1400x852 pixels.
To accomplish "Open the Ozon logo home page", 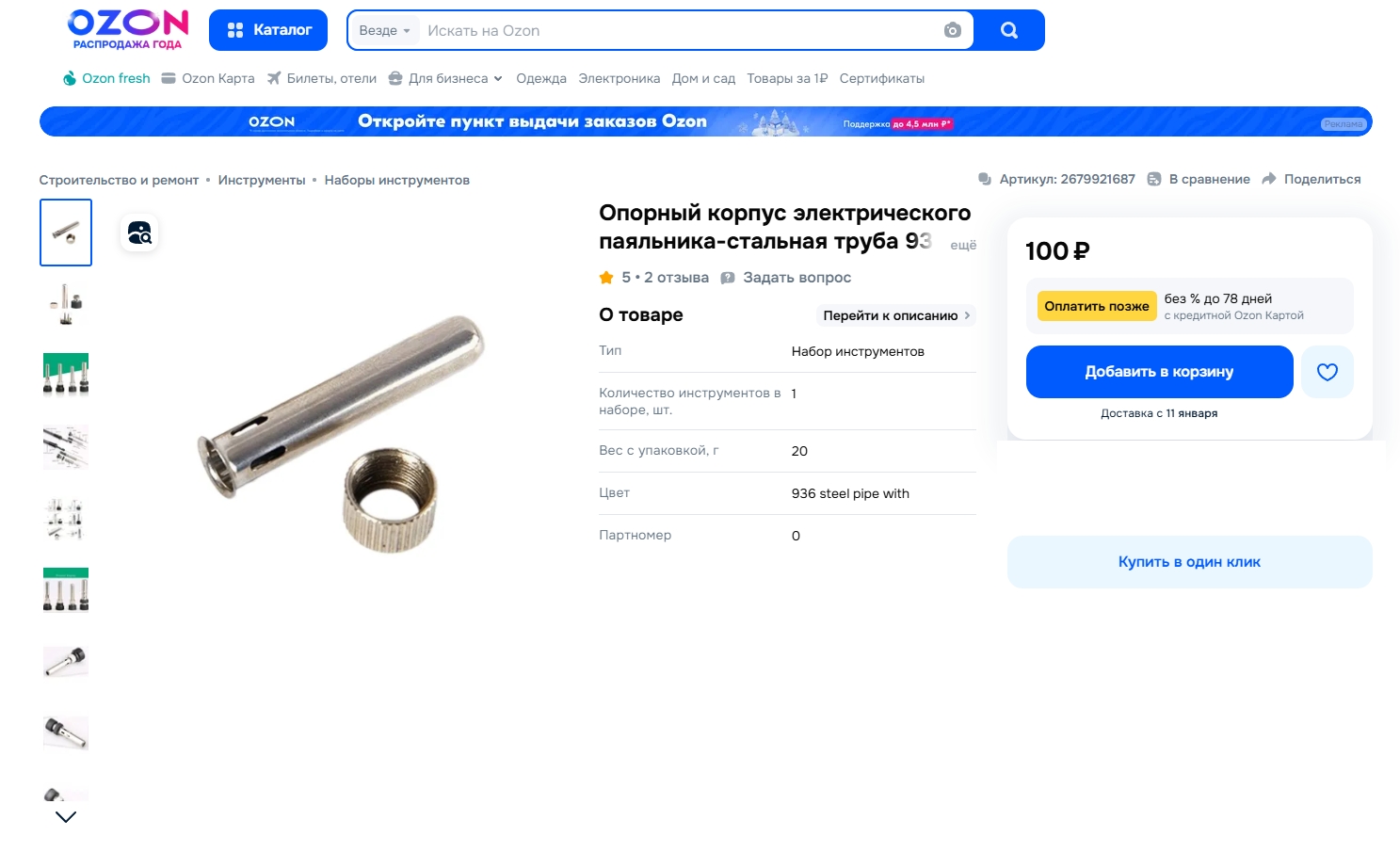I will pos(128,29).
